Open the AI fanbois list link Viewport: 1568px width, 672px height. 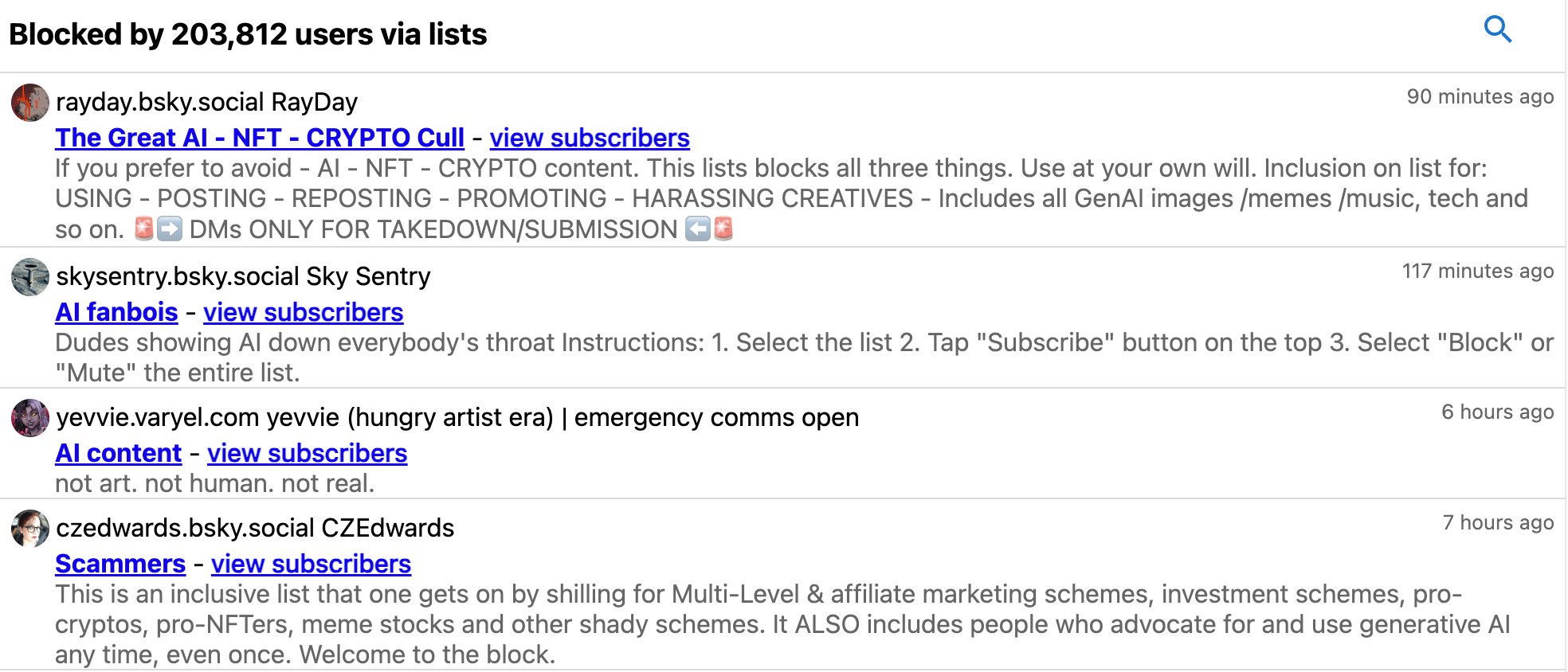(x=116, y=312)
